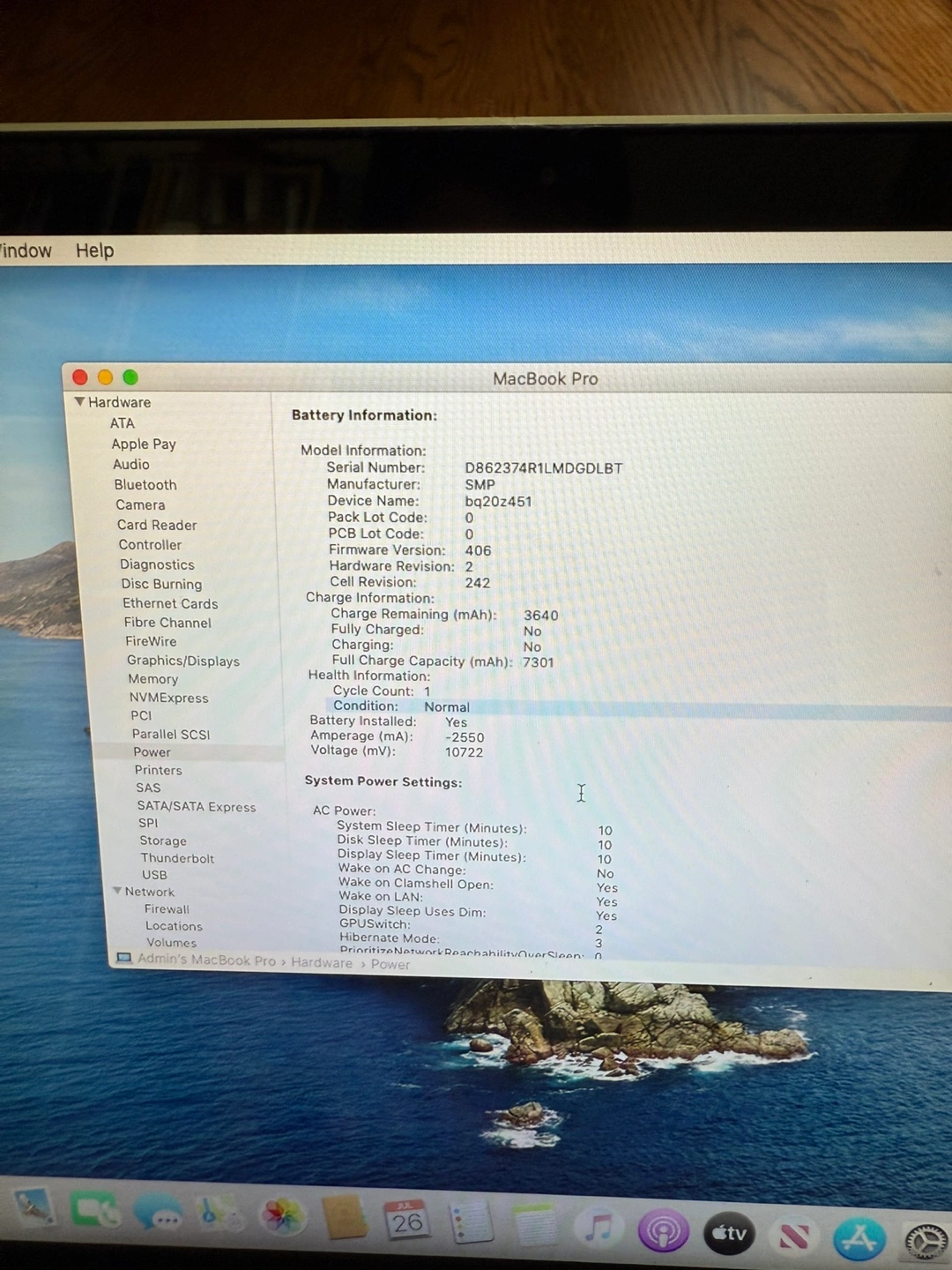Click the charge remaining value 3640

540,616
